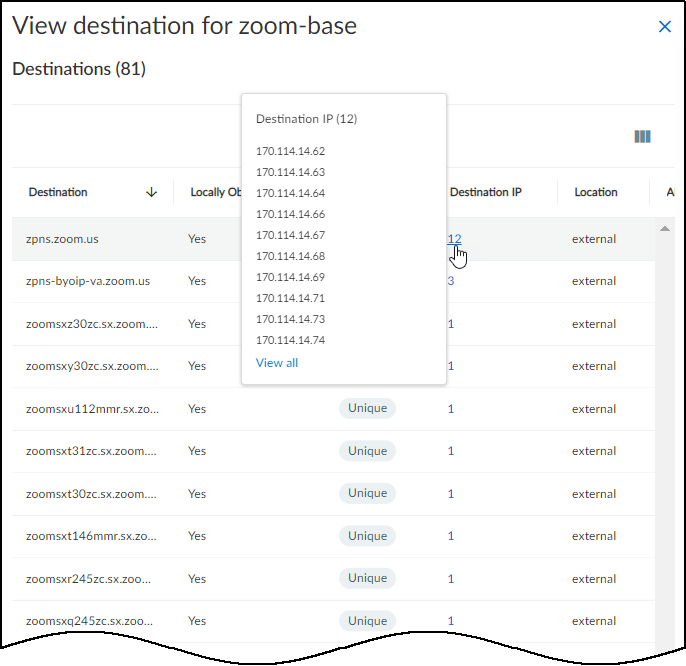
Task: Click the Location column header
Action: point(595,192)
